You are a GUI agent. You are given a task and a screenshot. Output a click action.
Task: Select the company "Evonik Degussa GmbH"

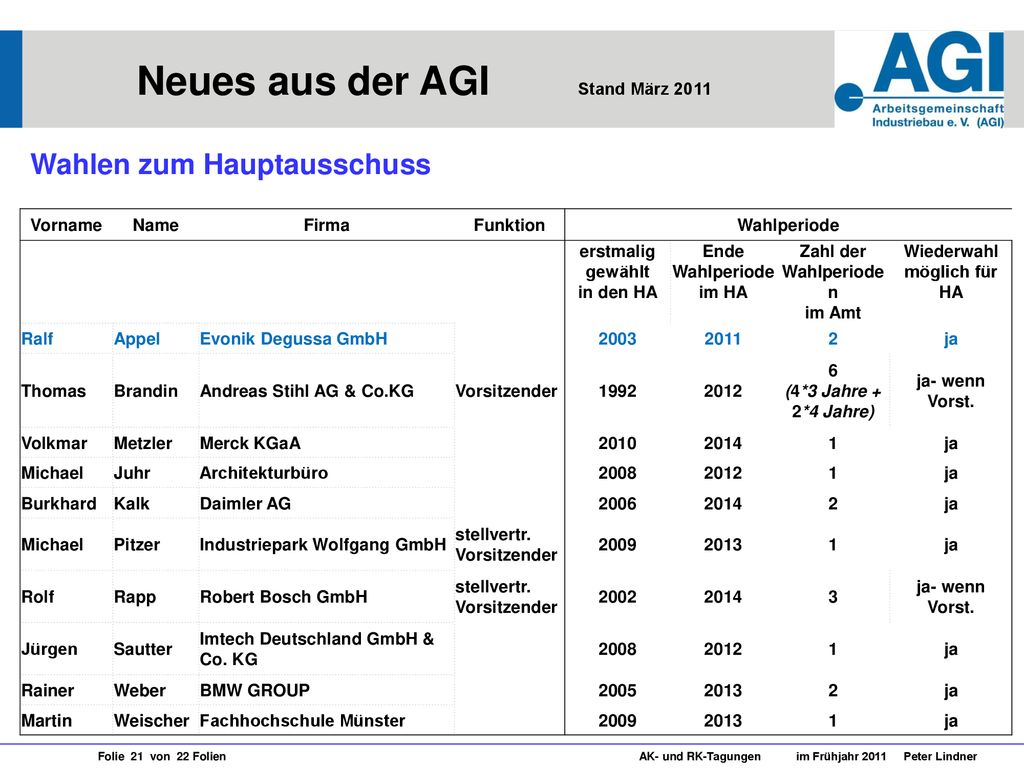point(293,339)
